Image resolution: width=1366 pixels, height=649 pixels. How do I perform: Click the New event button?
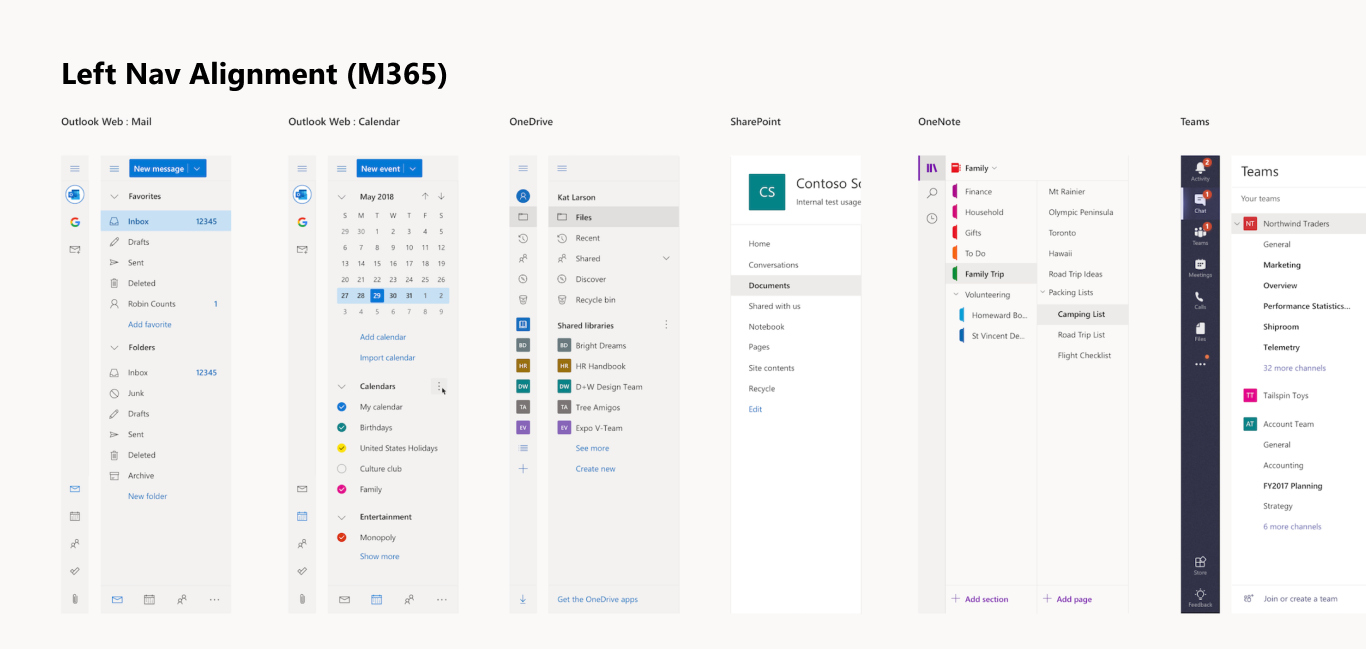(x=381, y=169)
